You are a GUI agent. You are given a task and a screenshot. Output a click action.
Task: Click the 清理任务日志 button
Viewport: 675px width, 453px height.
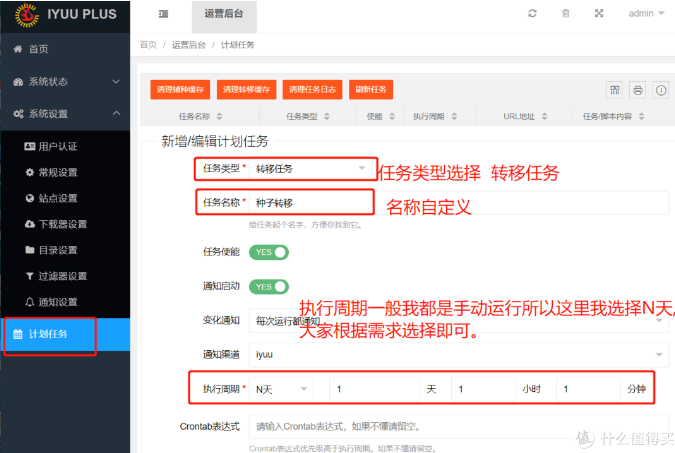312,90
